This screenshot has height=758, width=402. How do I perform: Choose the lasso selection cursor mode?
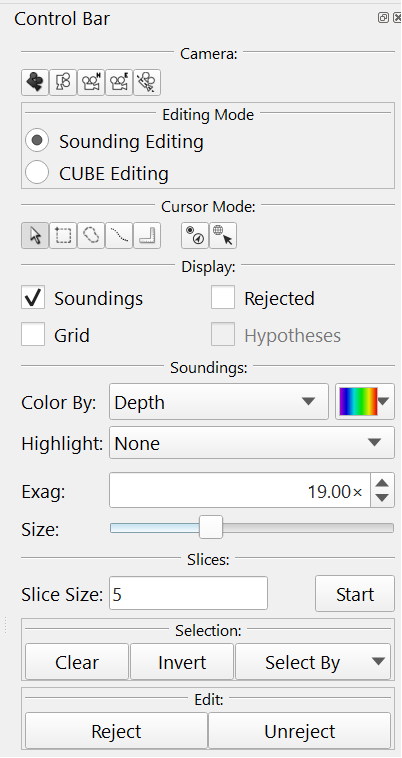coord(91,235)
